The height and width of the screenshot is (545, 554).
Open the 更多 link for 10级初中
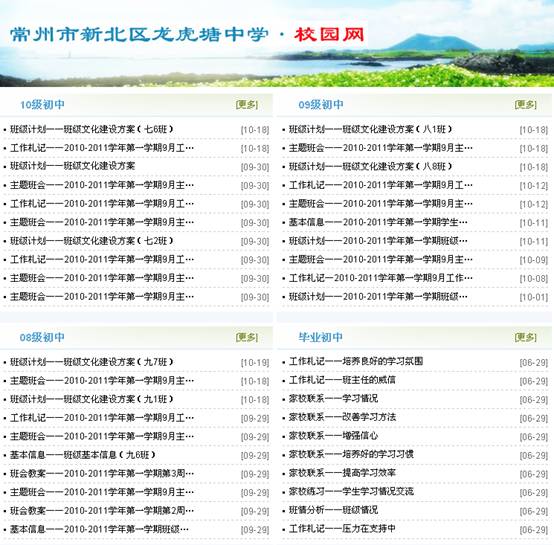247,105
